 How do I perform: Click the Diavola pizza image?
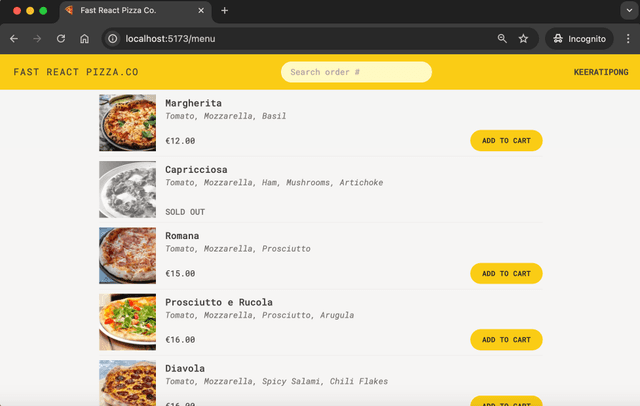click(x=127, y=383)
